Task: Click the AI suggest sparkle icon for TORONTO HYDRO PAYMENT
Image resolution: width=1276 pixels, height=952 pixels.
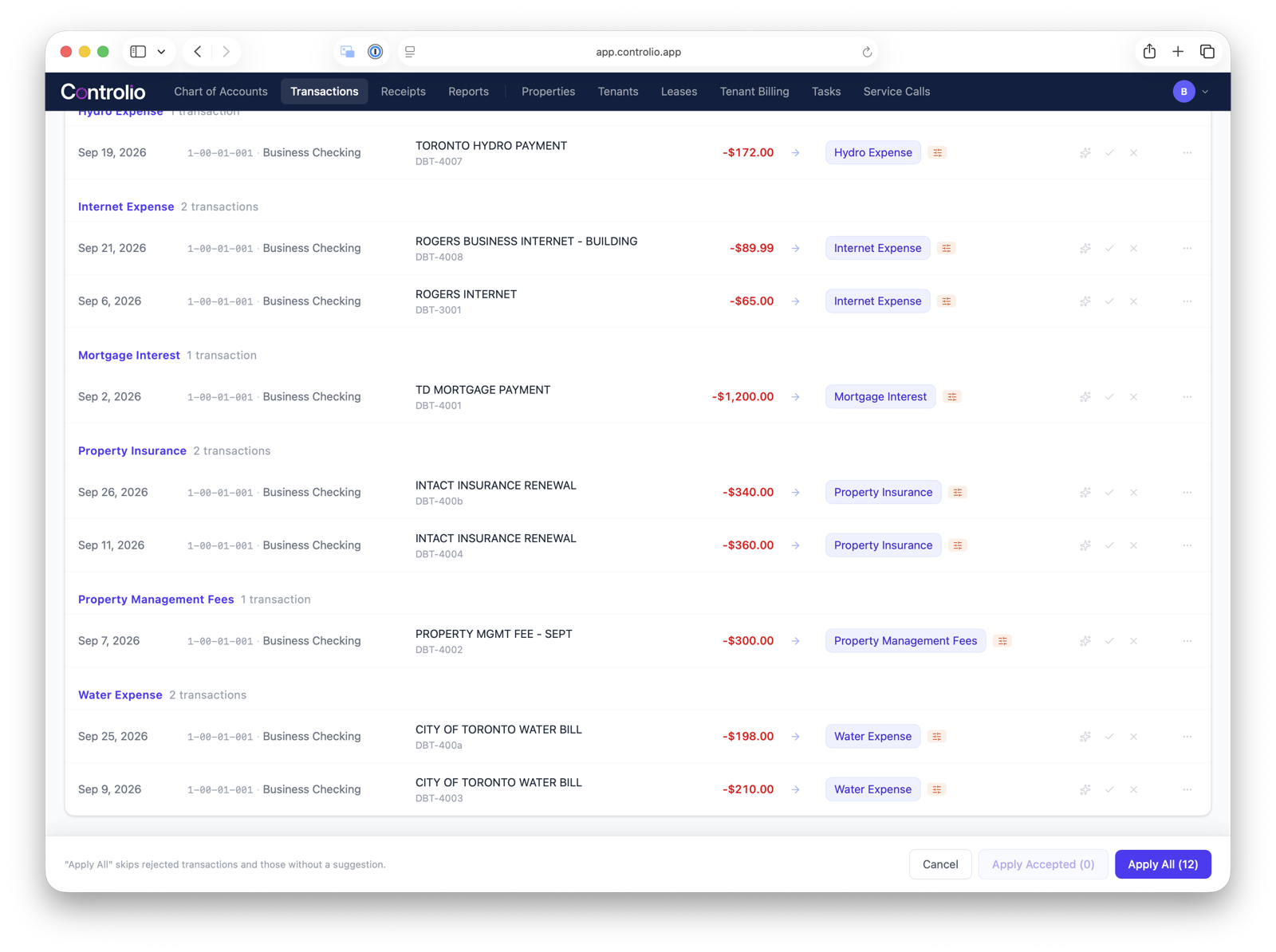Action: pyautogui.click(x=1085, y=152)
